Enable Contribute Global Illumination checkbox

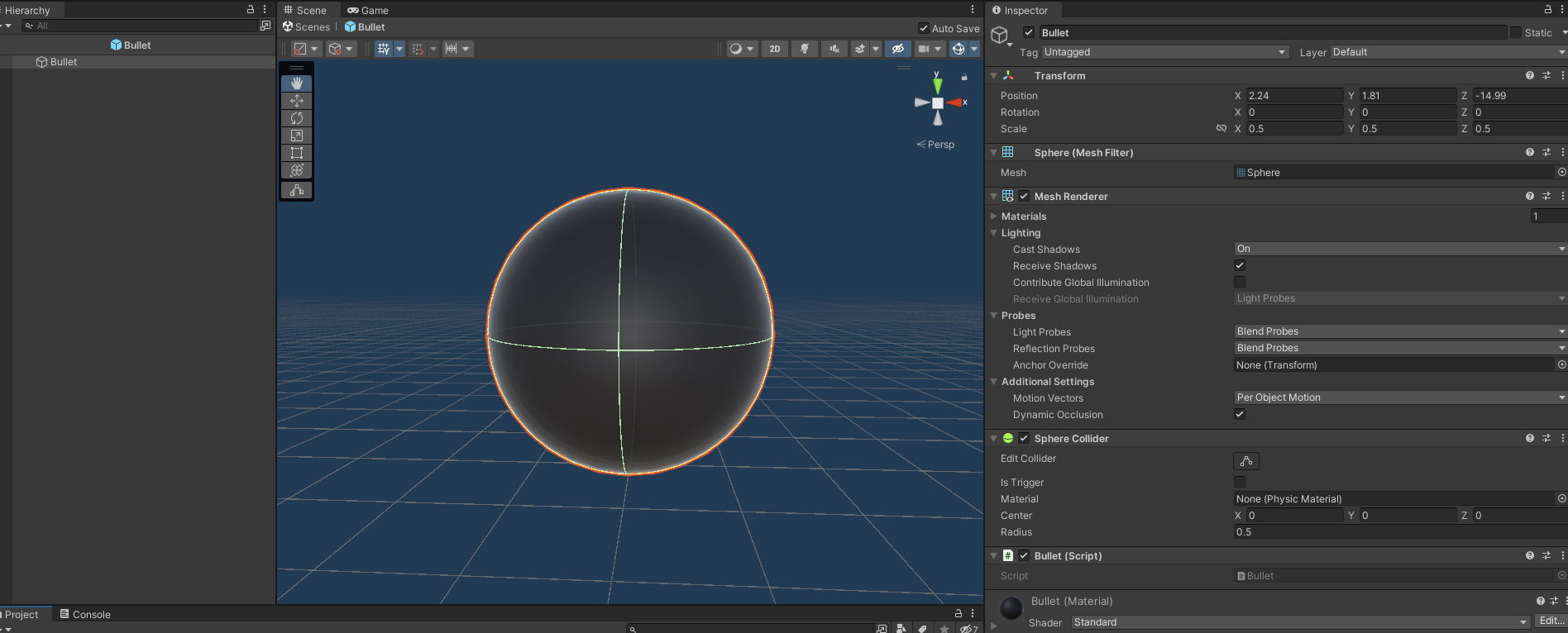[x=1240, y=282]
